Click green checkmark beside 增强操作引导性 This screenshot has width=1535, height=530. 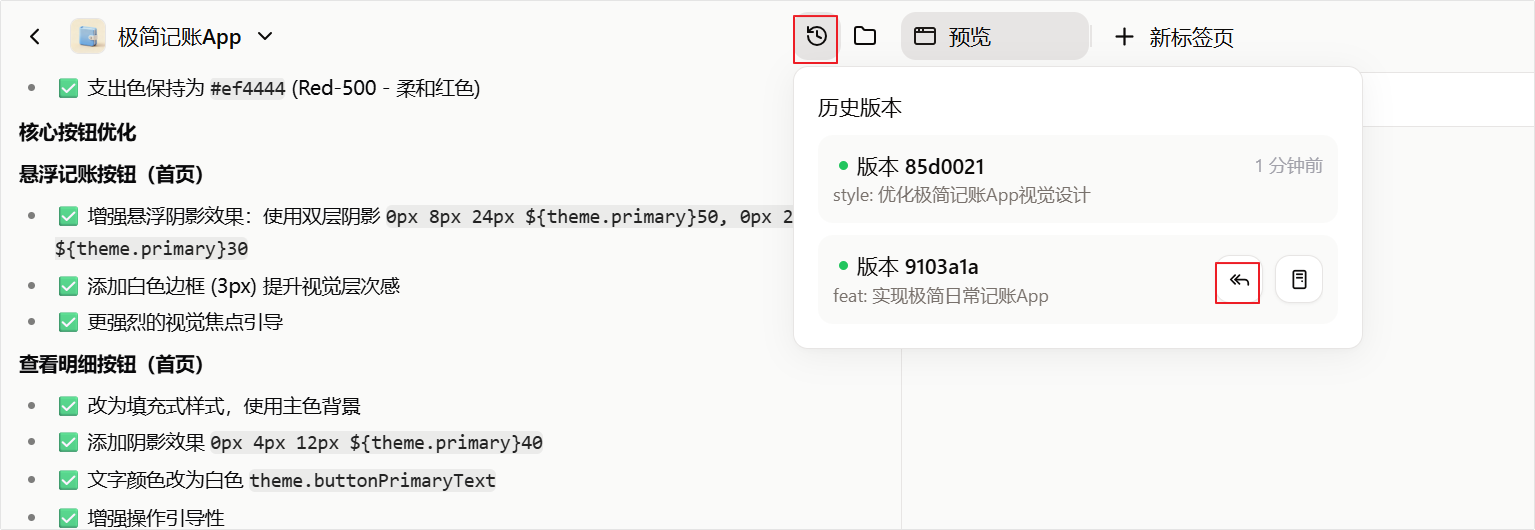(68, 518)
